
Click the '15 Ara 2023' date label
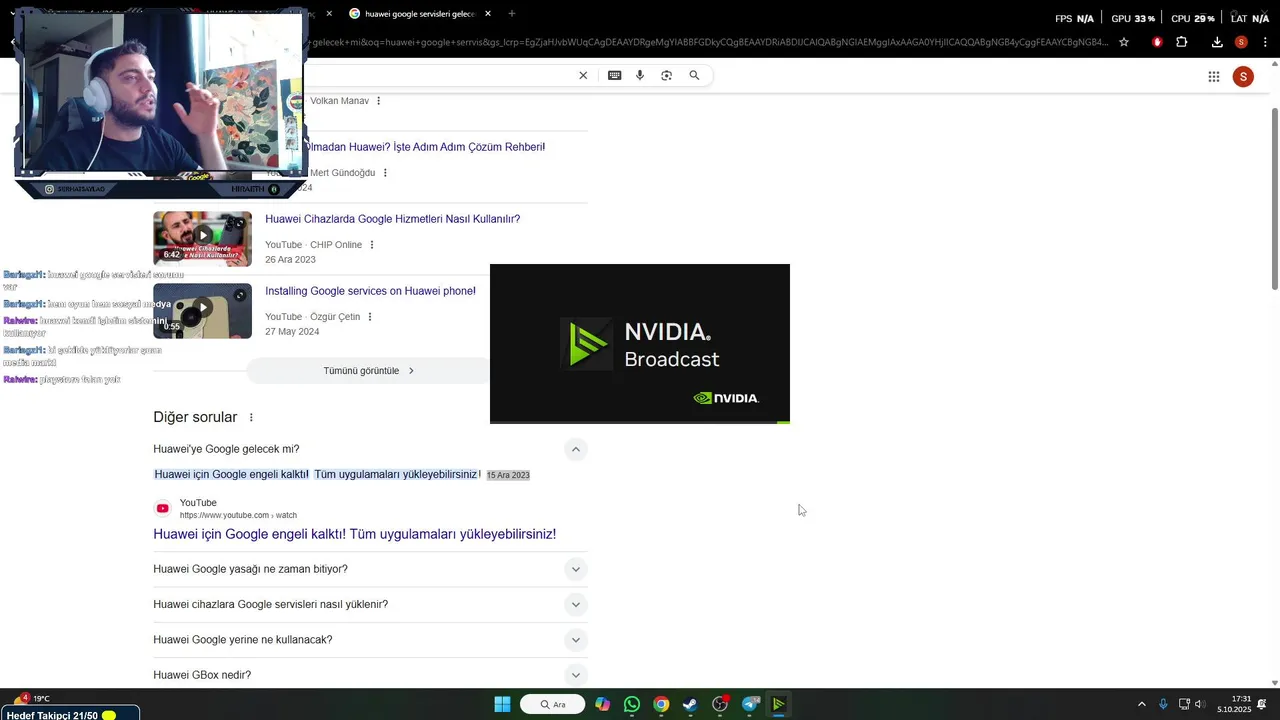tap(508, 476)
